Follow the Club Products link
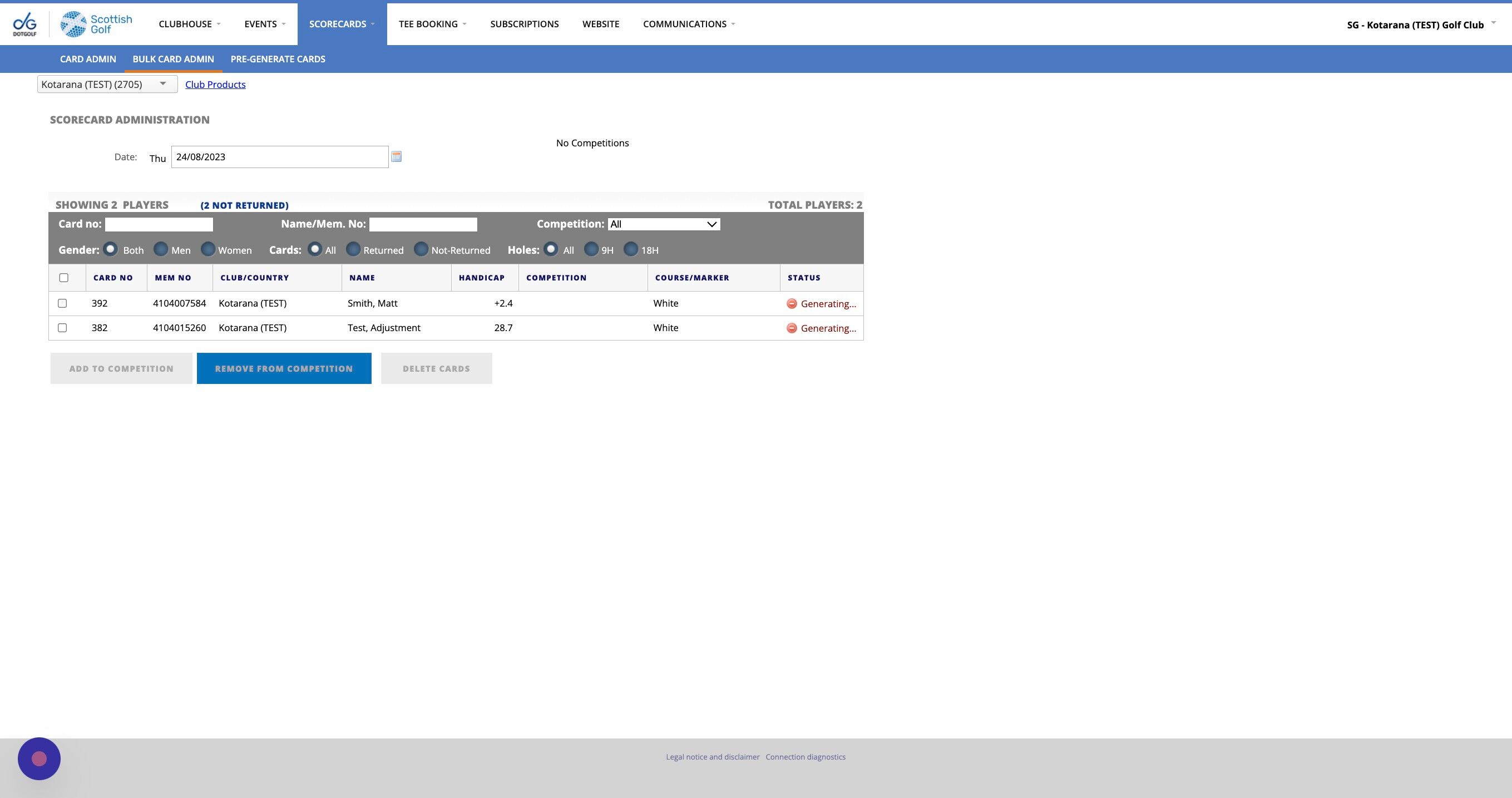The height and width of the screenshot is (798, 1512). click(x=215, y=85)
